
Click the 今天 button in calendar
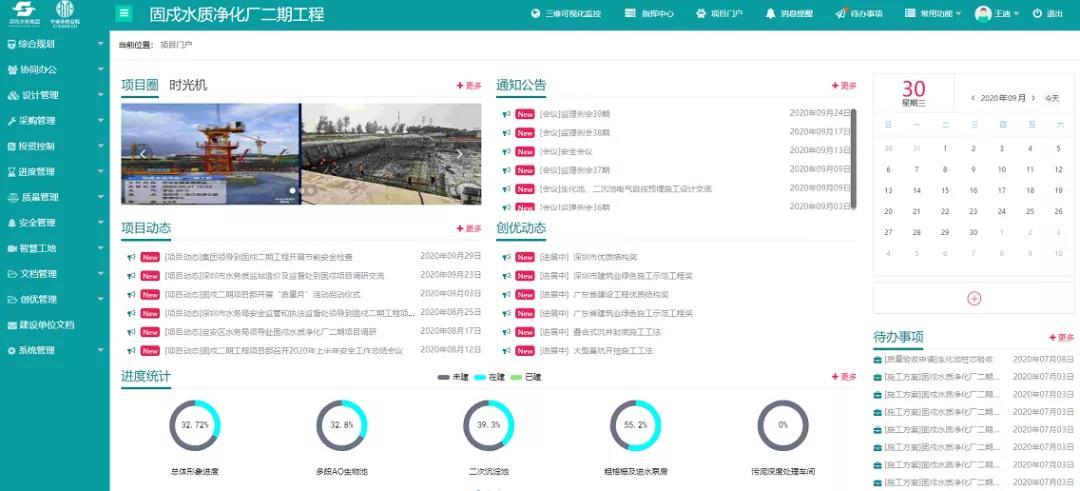[x=1051, y=98]
